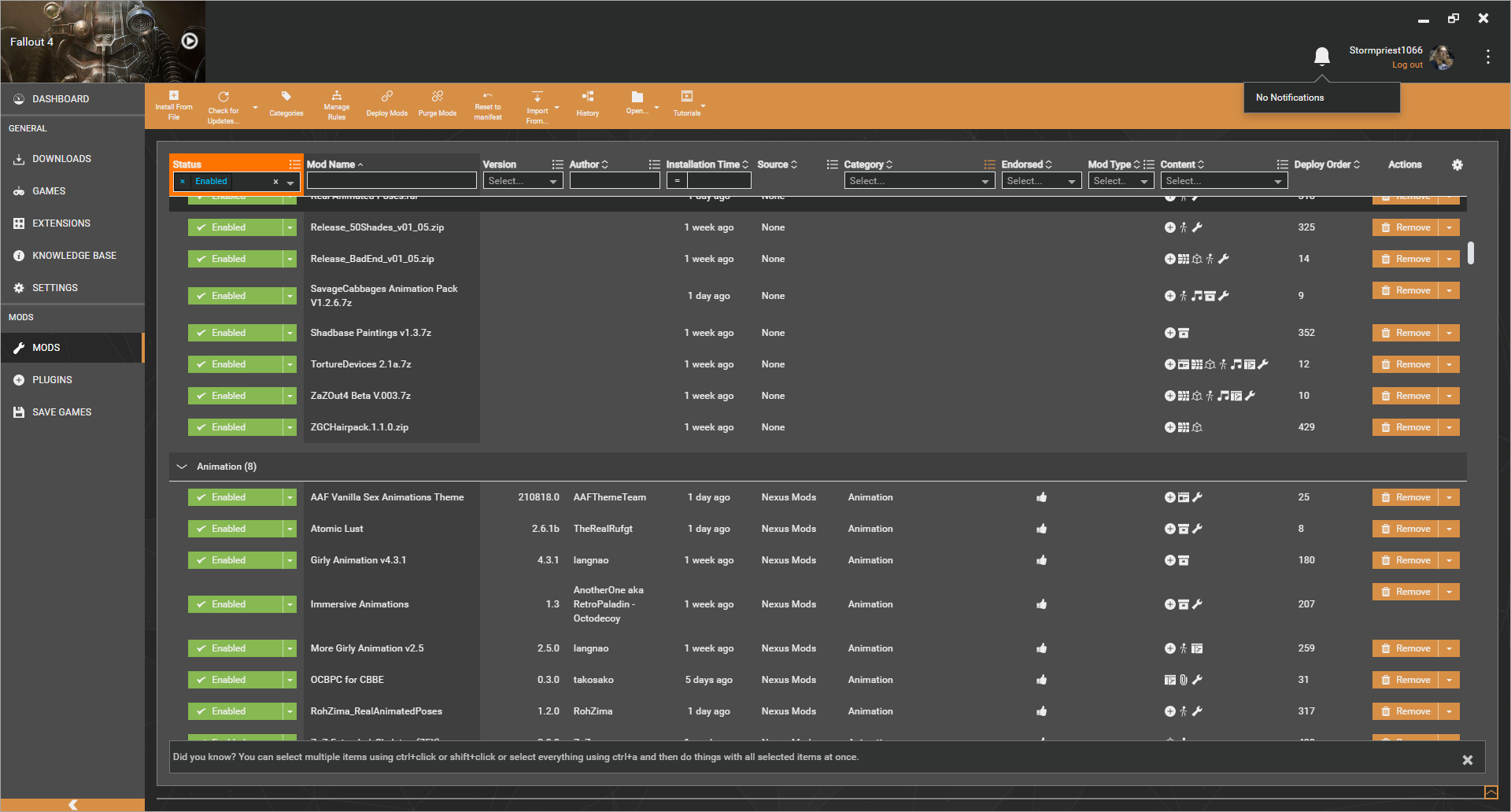Screen dimensions: 1511x812
Task: Open Remove dropdown arrow for Shadbase Paintings
Action: click(x=1449, y=333)
